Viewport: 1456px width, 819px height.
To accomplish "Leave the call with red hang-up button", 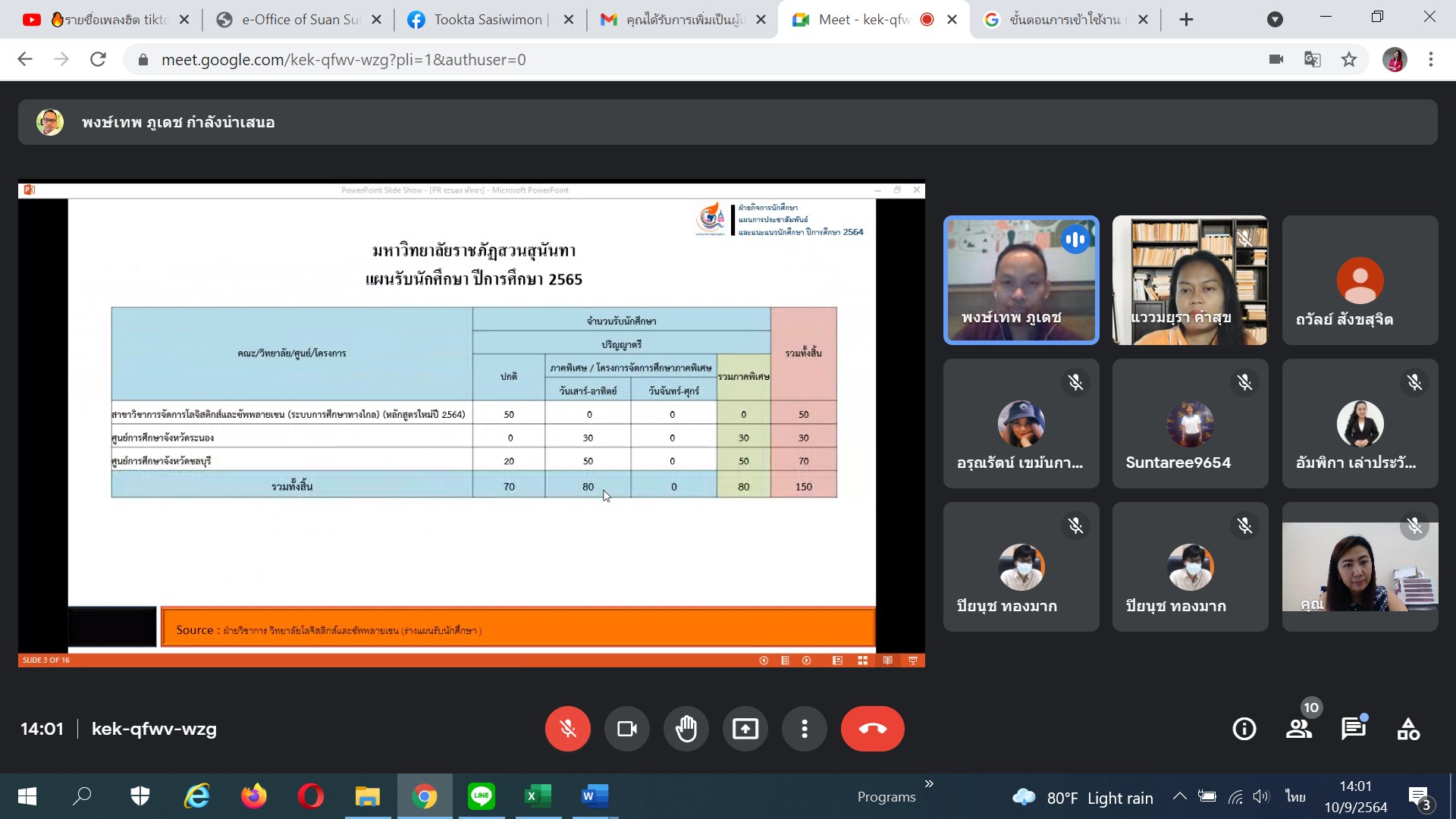I will click(872, 729).
